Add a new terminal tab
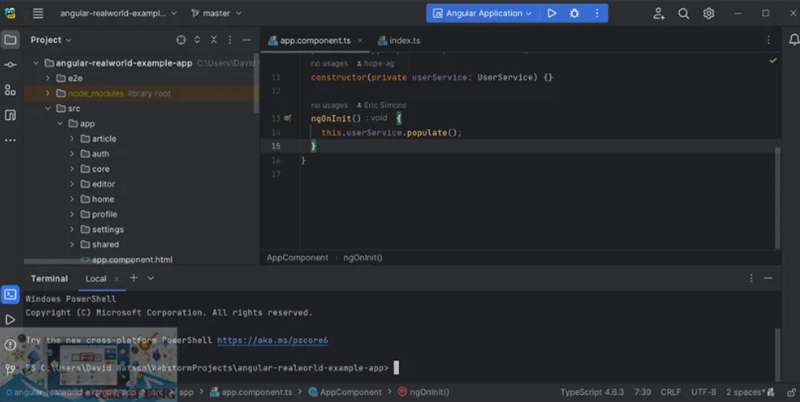Viewport: 800px width, 402px height. (134, 278)
